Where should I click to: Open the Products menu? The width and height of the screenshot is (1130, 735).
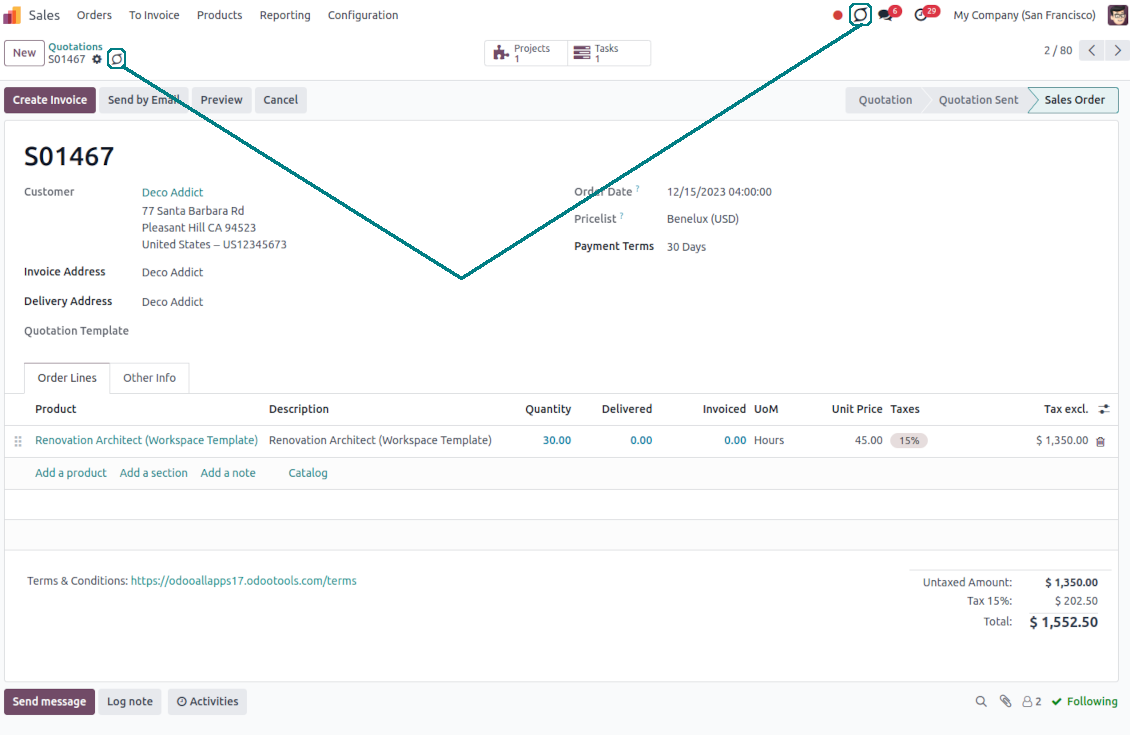pos(220,15)
